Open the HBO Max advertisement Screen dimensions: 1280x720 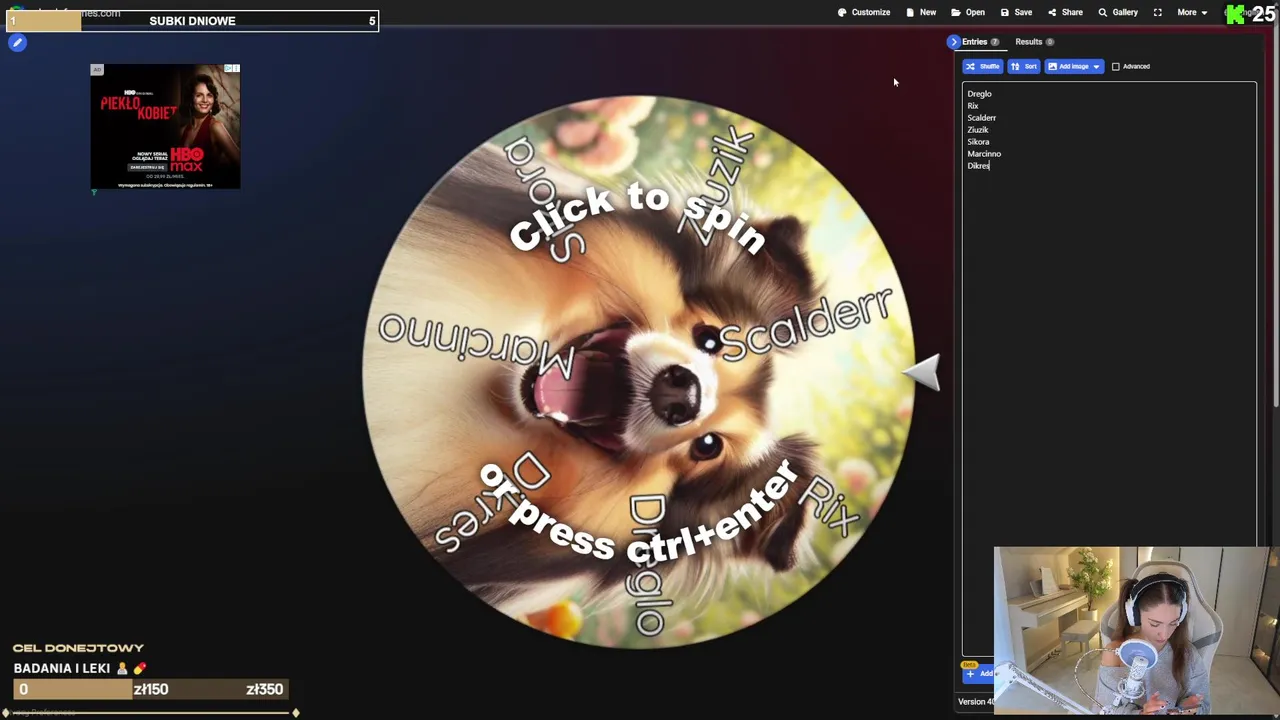pyautogui.click(x=165, y=127)
